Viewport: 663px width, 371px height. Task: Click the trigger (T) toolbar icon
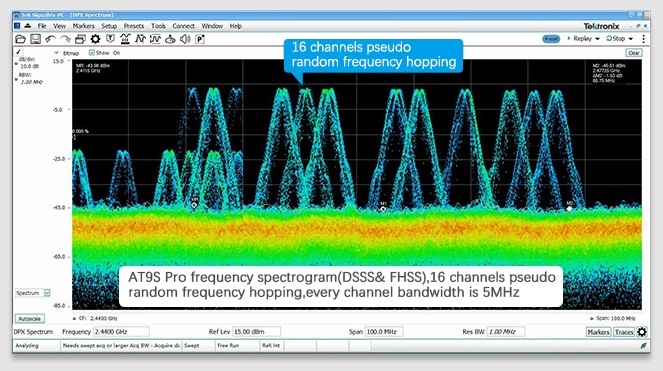(x=110, y=39)
